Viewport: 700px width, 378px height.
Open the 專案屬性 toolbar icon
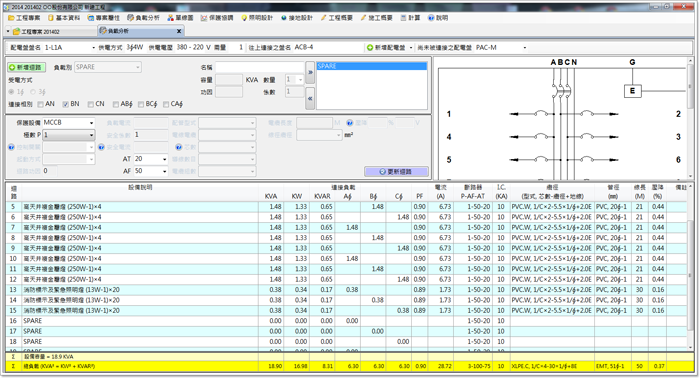coord(91,18)
